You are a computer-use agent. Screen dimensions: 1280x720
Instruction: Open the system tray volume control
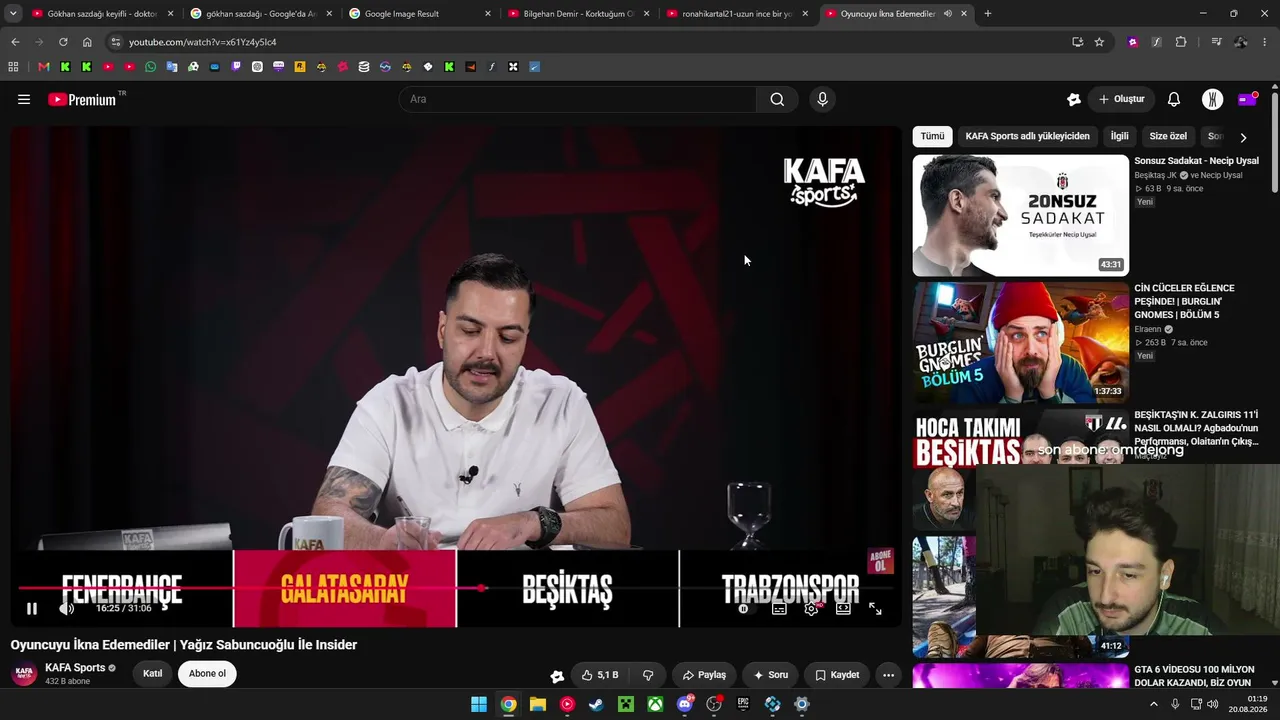click(1213, 704)
